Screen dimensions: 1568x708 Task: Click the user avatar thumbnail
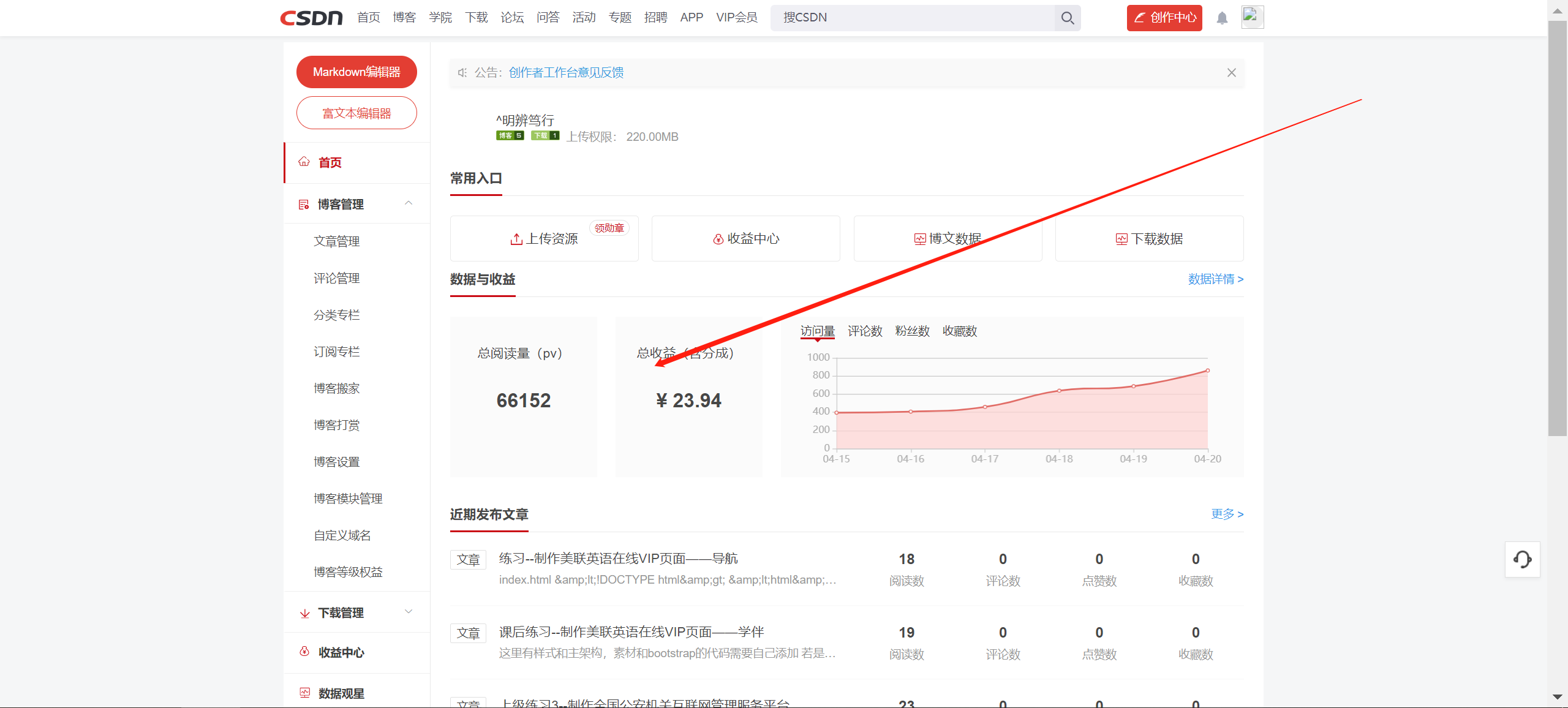(x=1252, y=17)
